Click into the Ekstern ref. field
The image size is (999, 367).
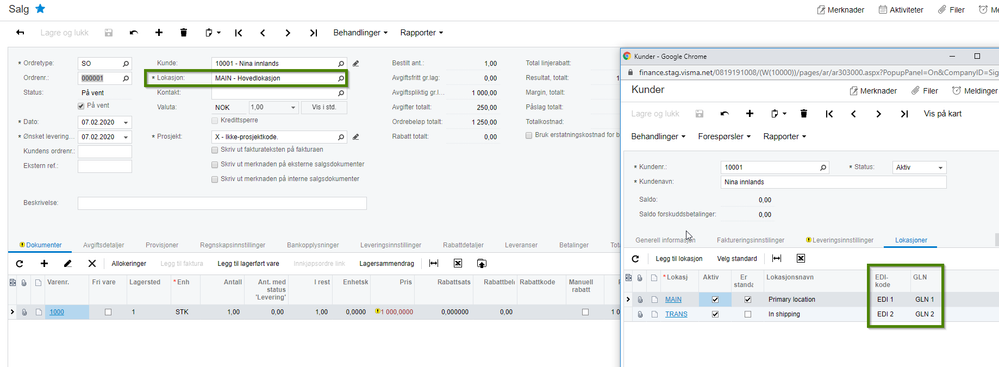[104, 166]
